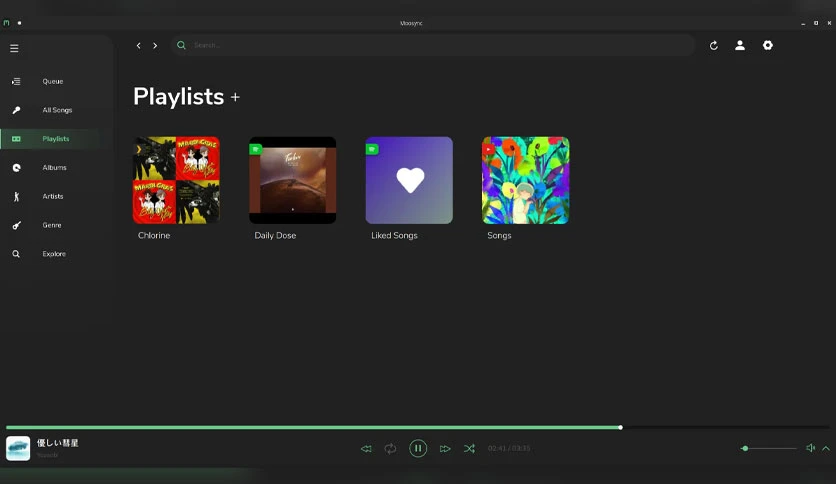Mute audio with the speaker icon
Viewport: 836px width, 484px height.
pyautogui.click(x=810, y=448)
